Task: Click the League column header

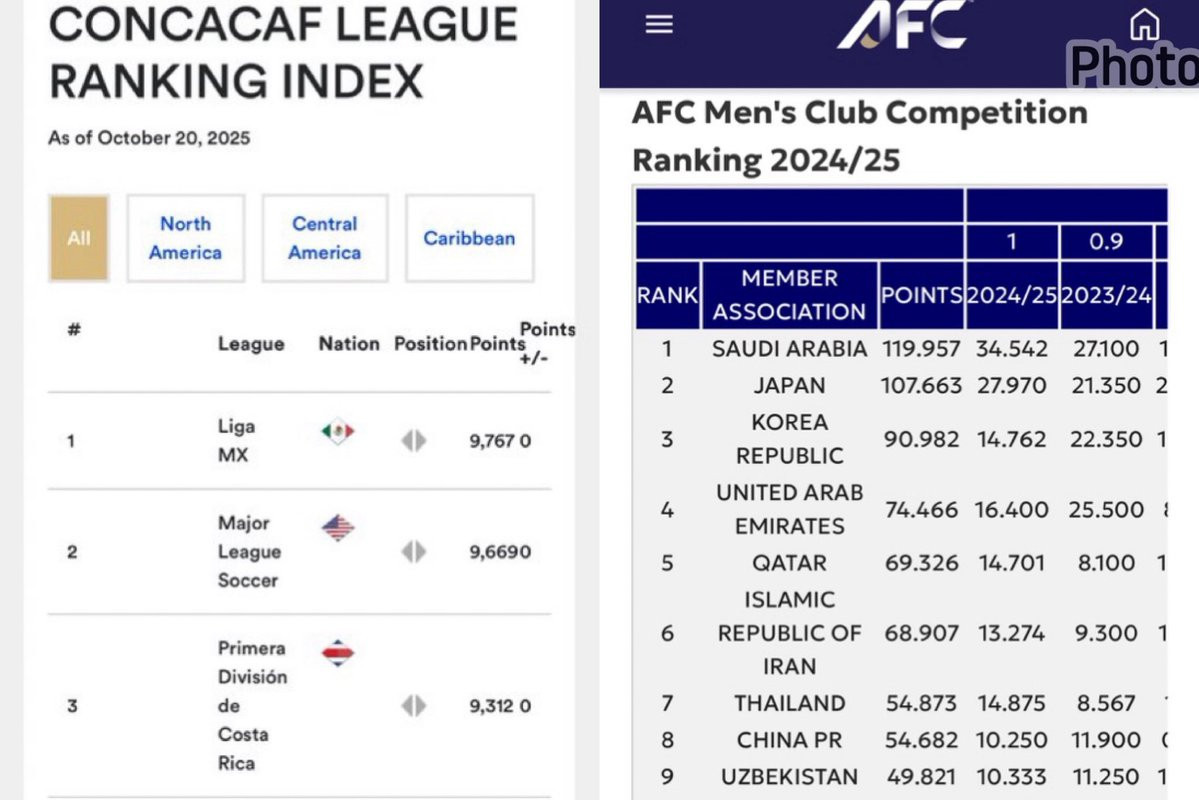Action: point(251,344)
